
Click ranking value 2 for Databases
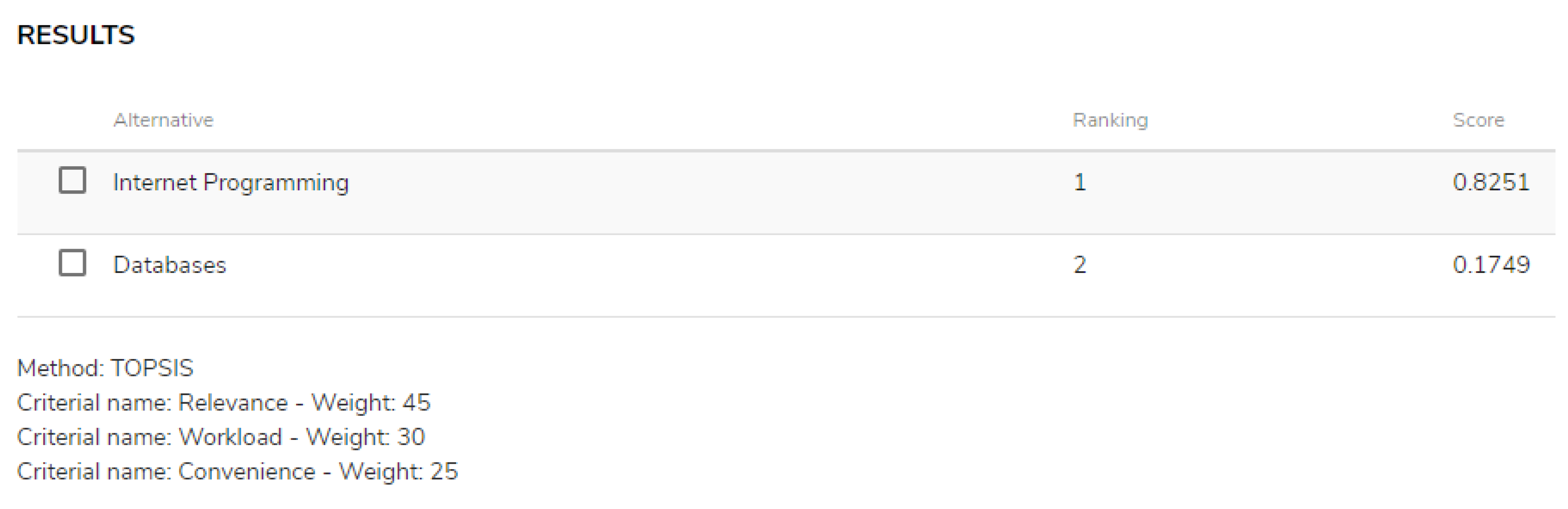1079,265
